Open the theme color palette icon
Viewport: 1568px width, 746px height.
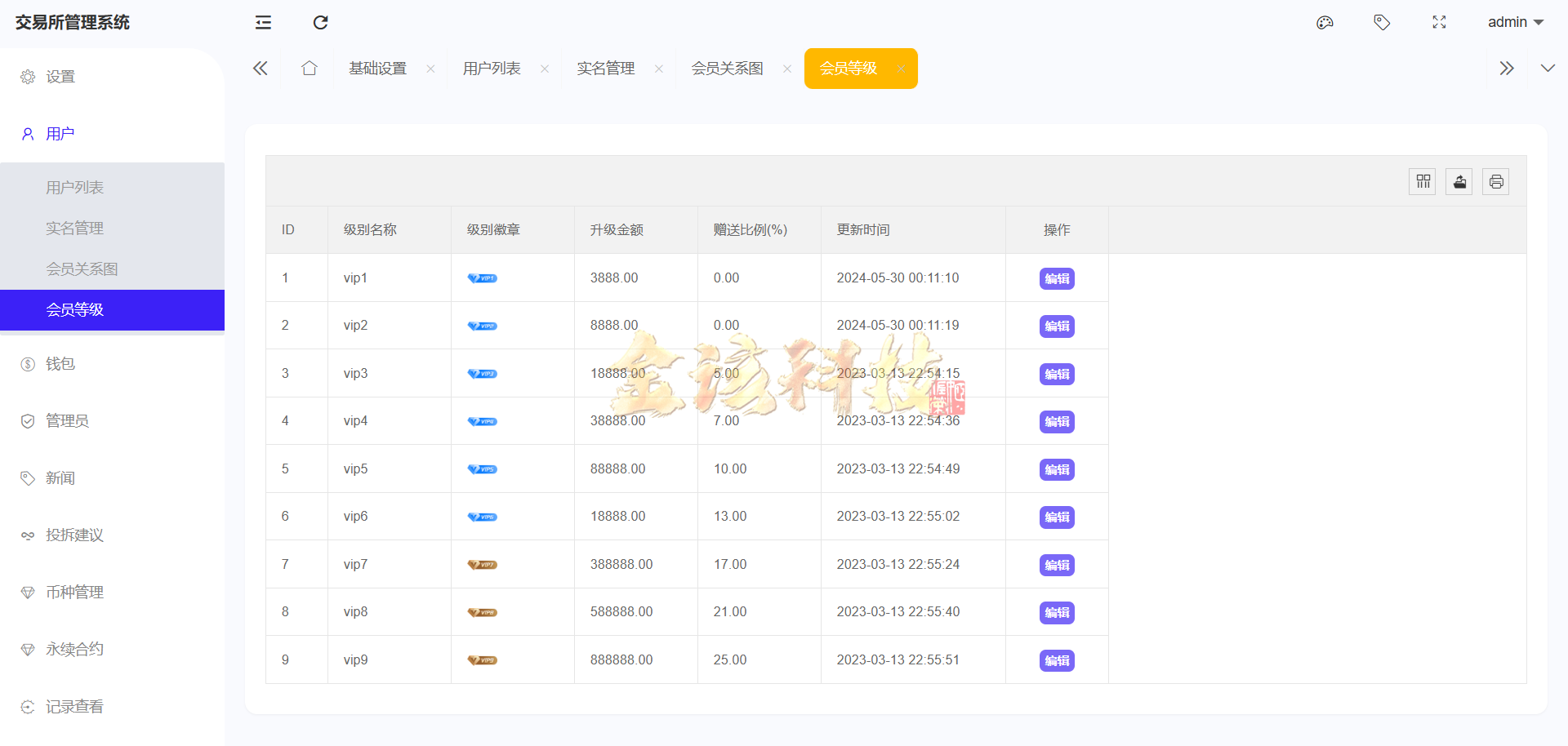[1325, 22]
